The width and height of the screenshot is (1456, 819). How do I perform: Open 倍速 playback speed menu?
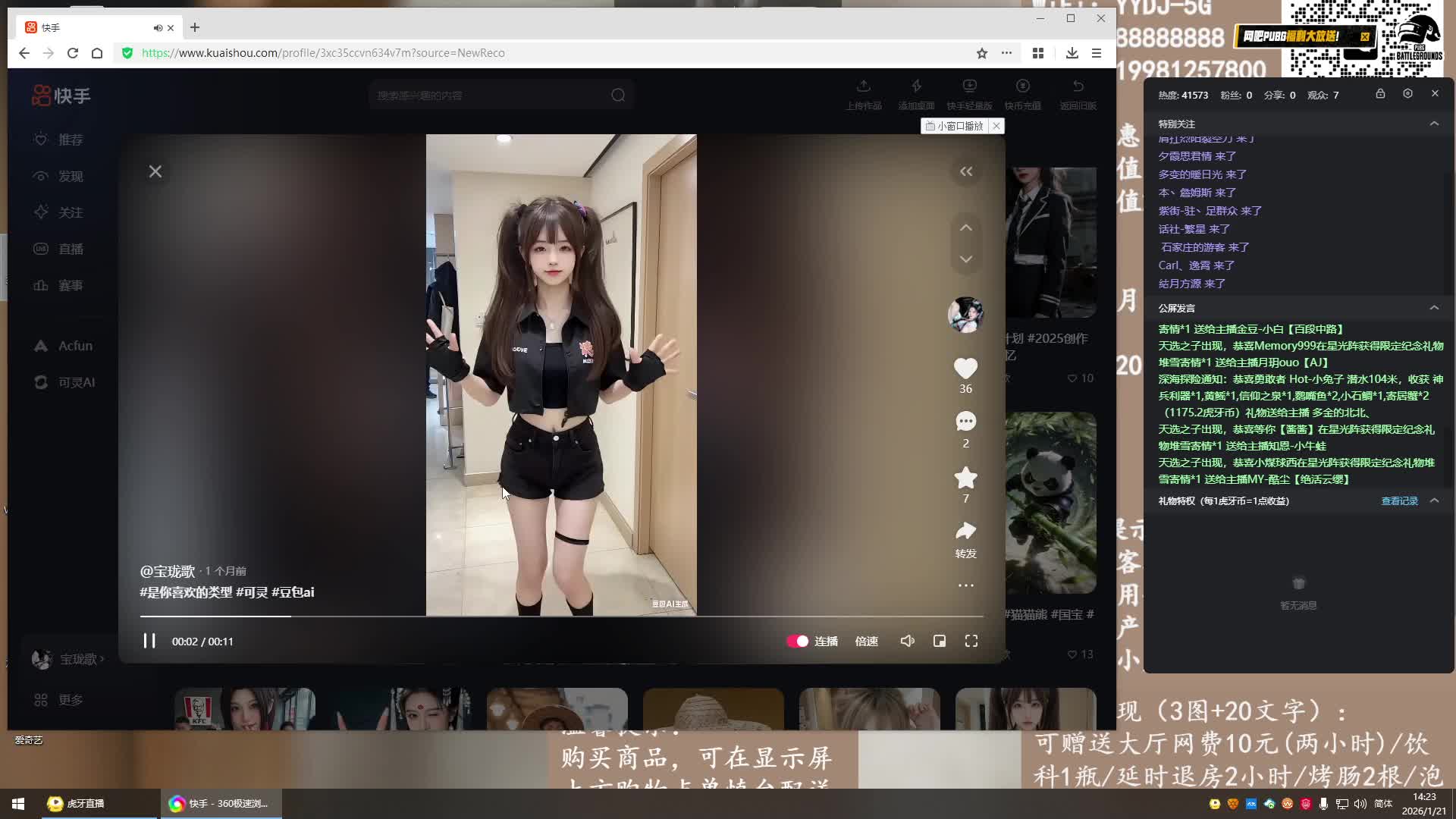[x=866, y=642]
